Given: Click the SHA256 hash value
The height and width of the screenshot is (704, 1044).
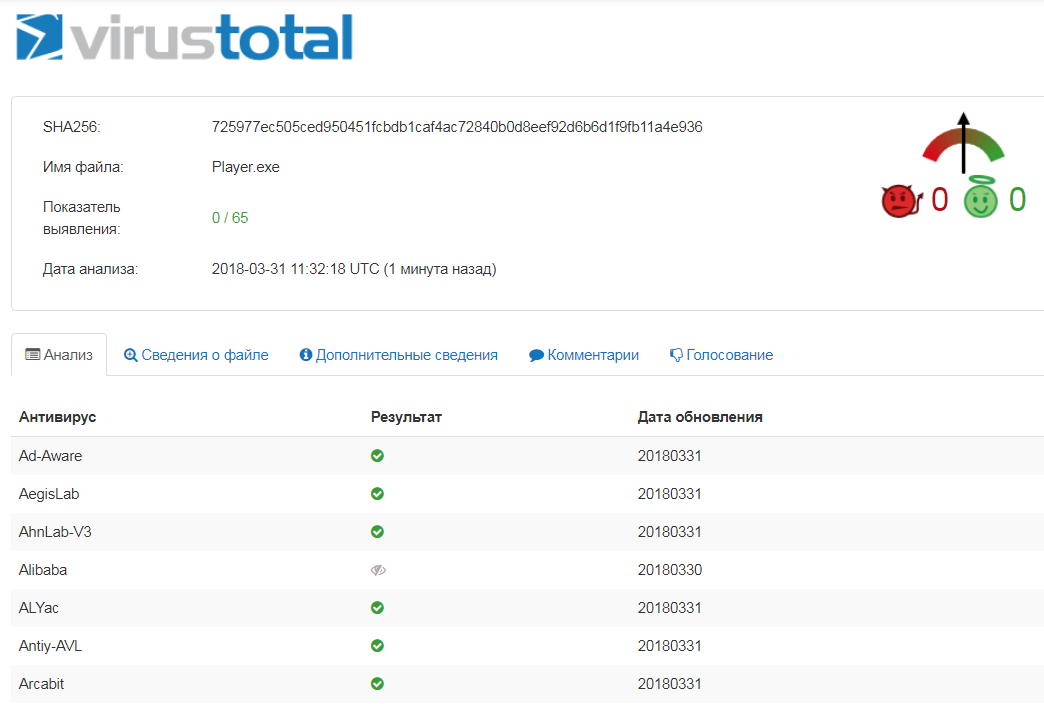Looking at the screenshot, I should point(457,127).
